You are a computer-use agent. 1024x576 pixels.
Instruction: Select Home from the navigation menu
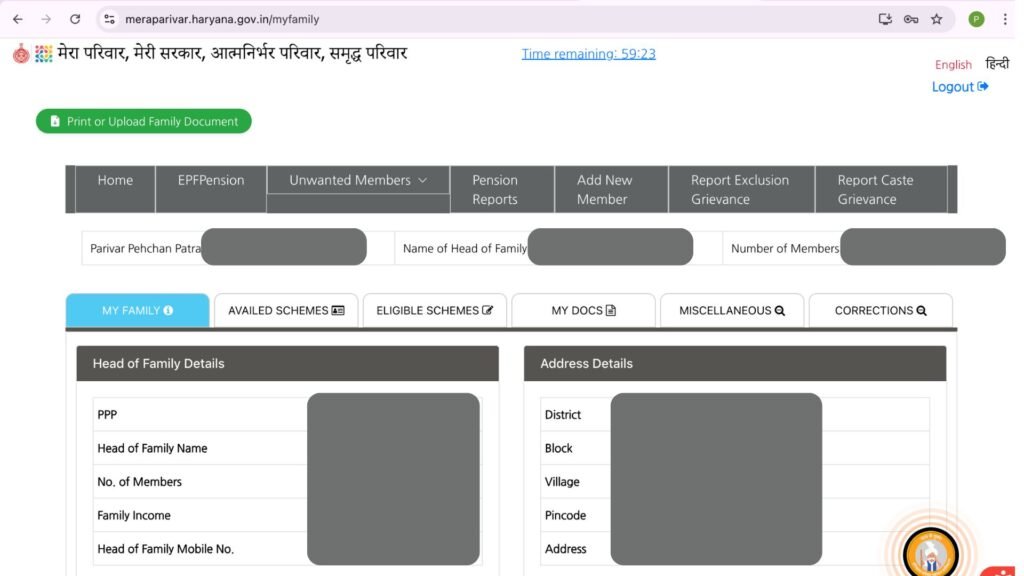click(x=115, y=180)
